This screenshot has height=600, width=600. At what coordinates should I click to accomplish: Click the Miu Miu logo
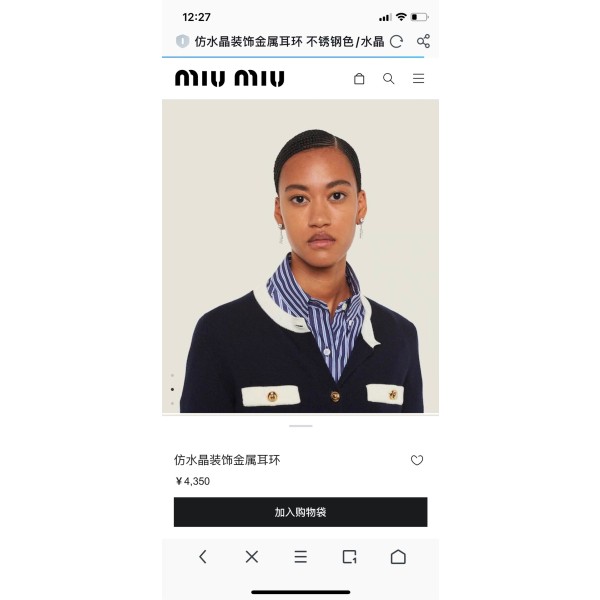pyautogui.click(x=230, y=78)
